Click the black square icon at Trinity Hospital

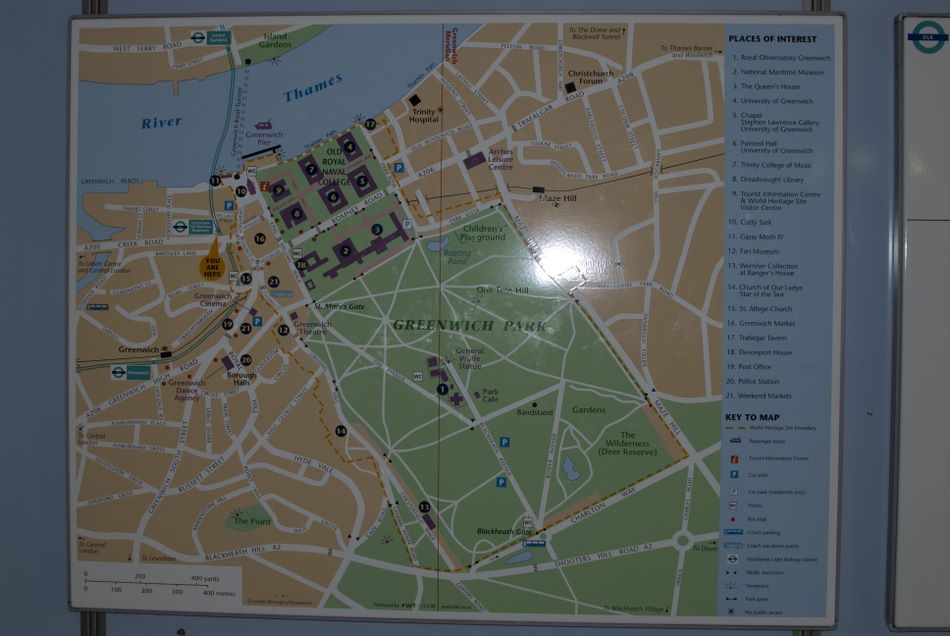tap(414, 100)
